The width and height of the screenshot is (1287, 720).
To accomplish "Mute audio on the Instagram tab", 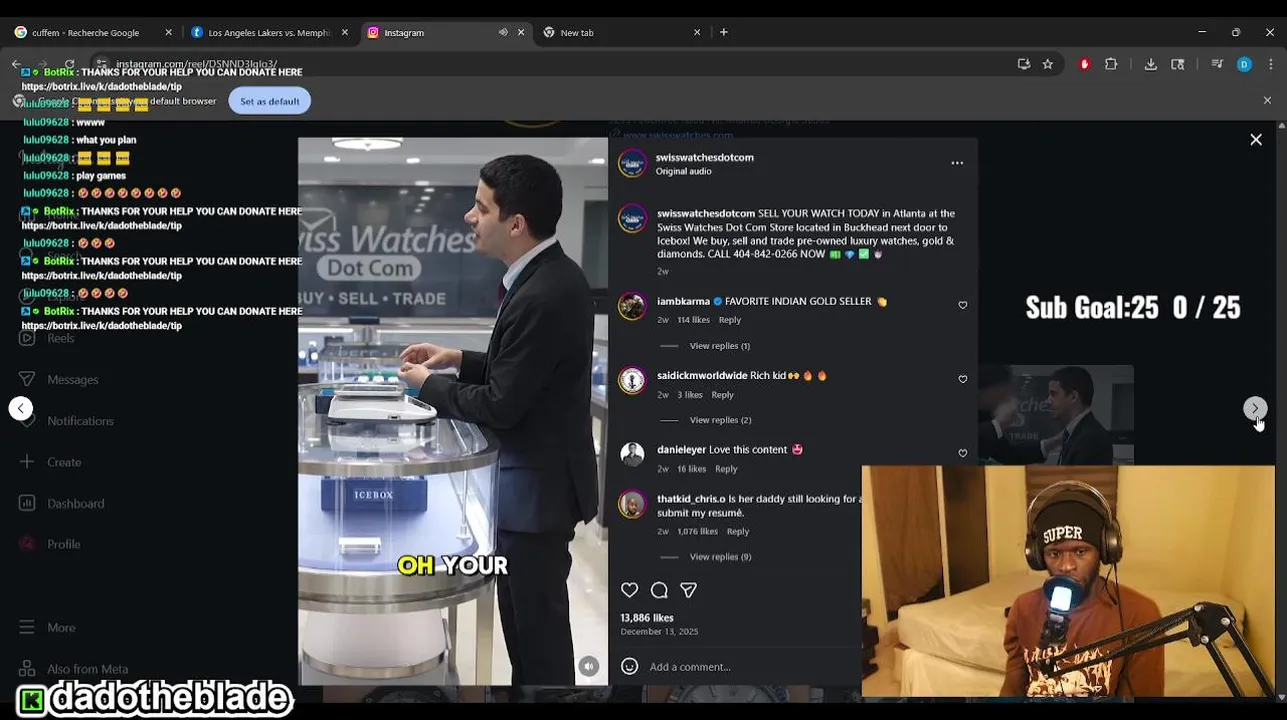I will pyautogui.click(x=503, y=32).
